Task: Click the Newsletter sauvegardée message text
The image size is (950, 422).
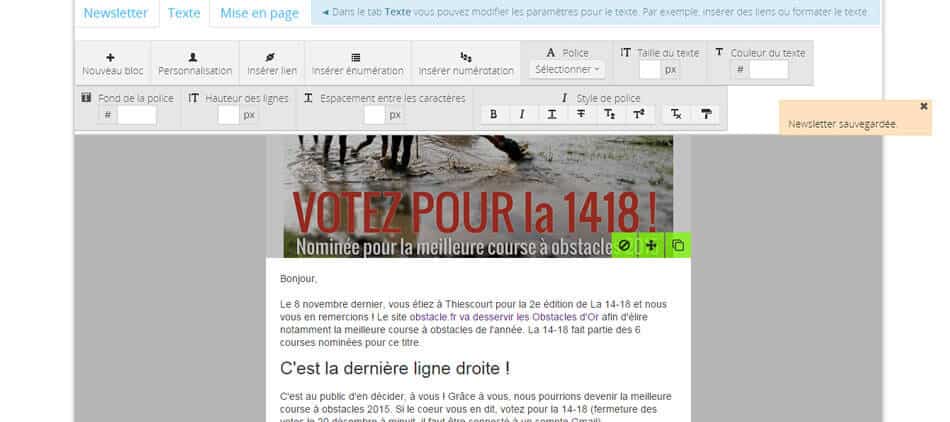Action: (x=842, y=124)
